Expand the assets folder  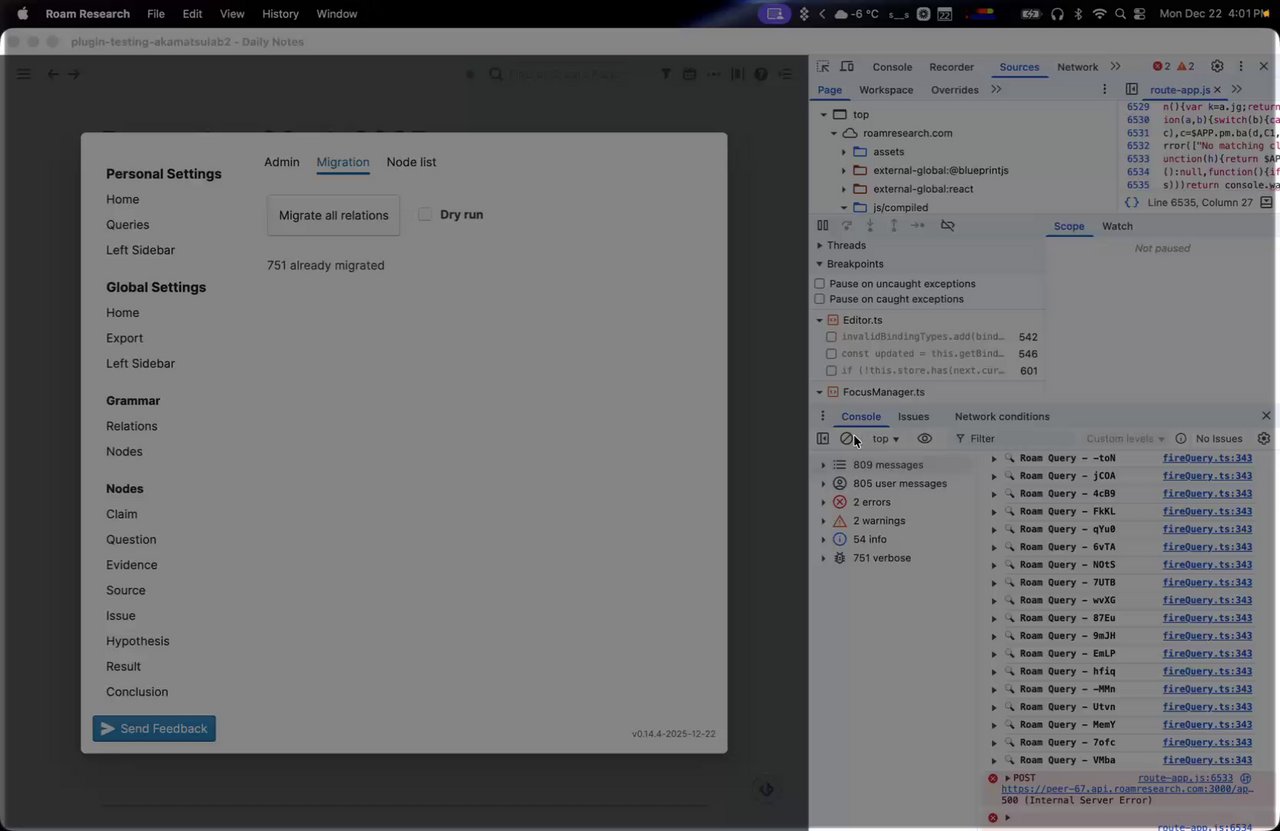tap(844, 152)
